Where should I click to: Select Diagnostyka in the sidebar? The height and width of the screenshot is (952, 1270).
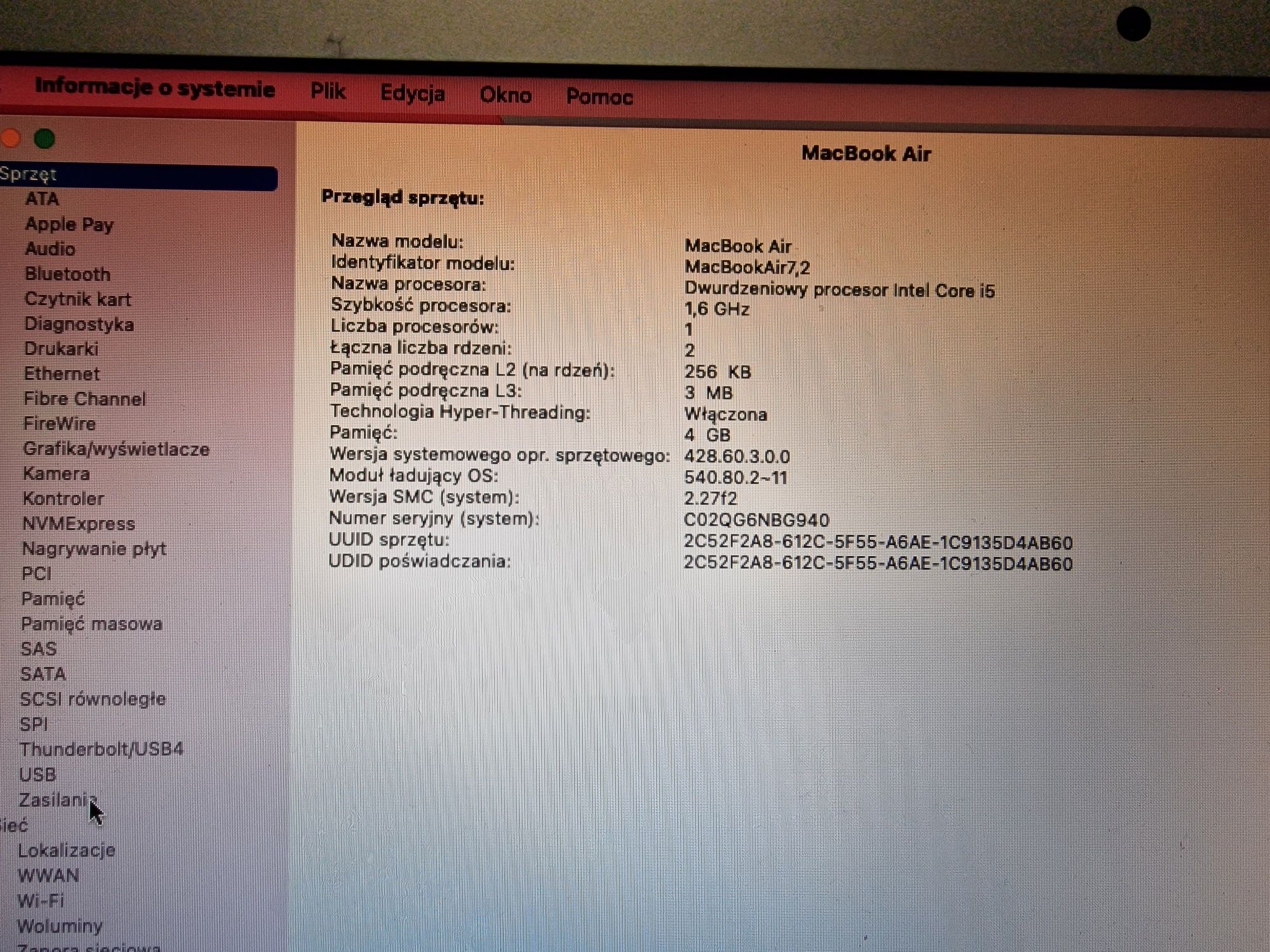tap(79, 324)
